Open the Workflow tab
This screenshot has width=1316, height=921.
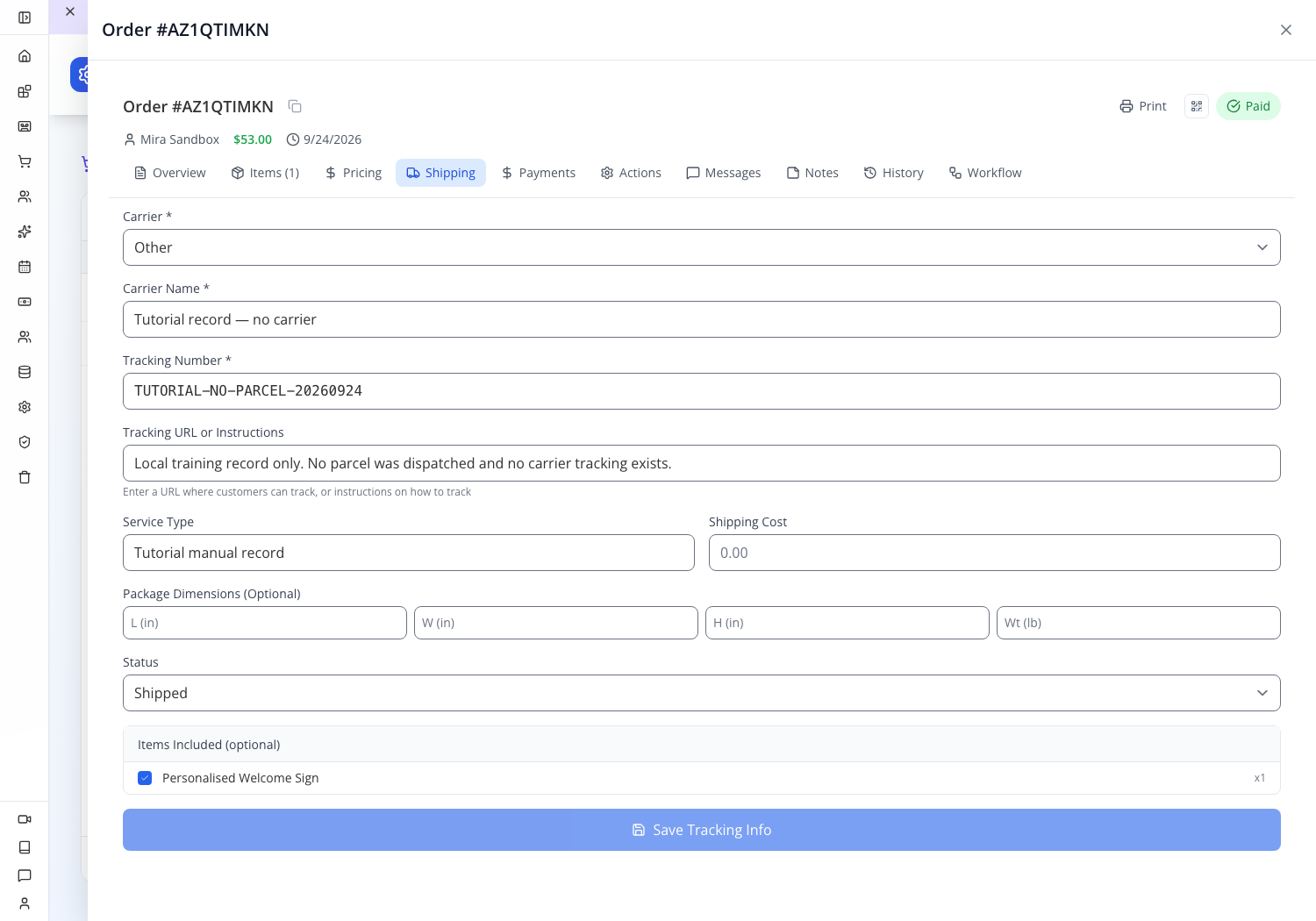tap(985, 173)
